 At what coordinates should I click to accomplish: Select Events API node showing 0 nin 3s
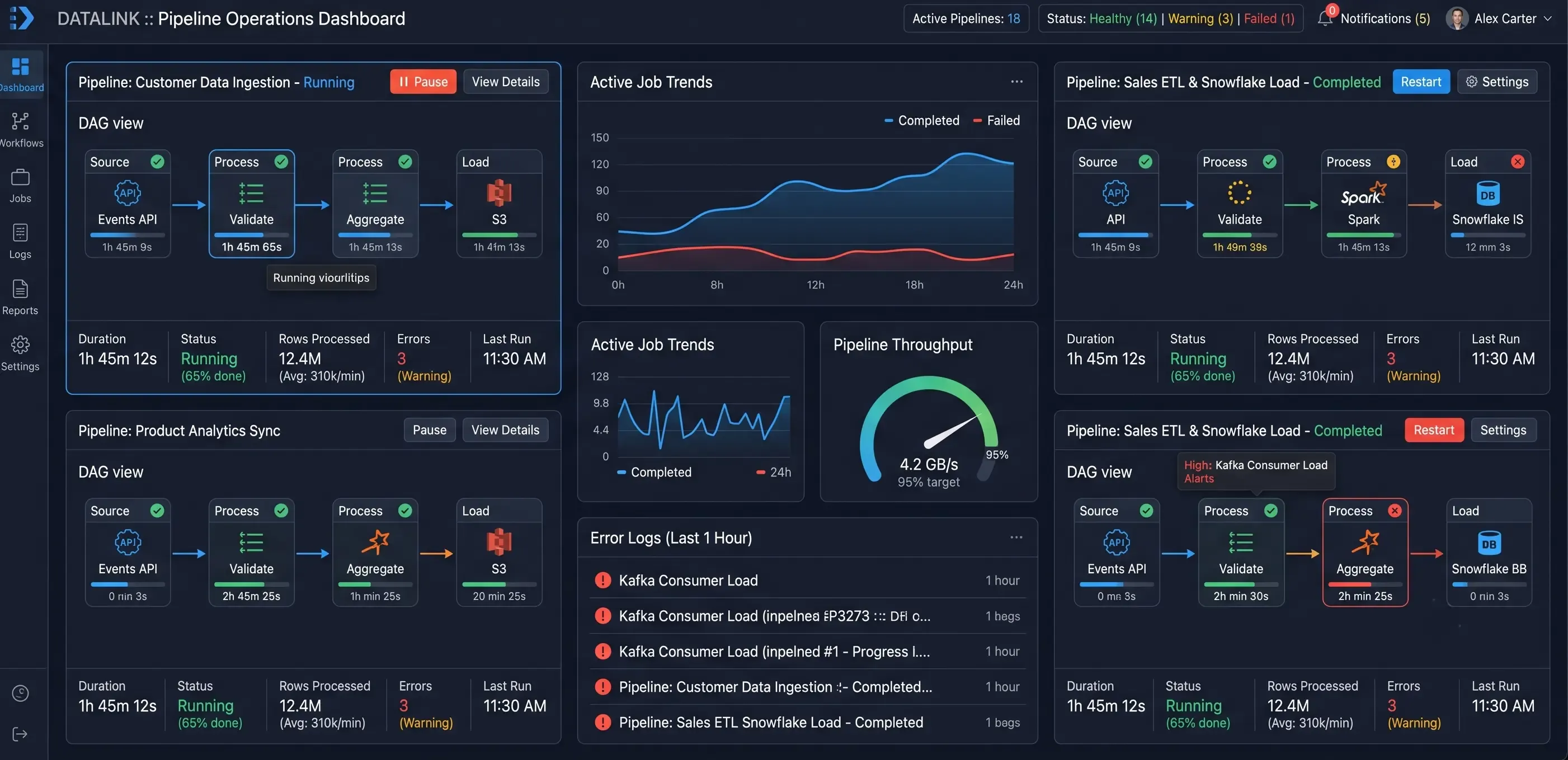pos(127,553)
